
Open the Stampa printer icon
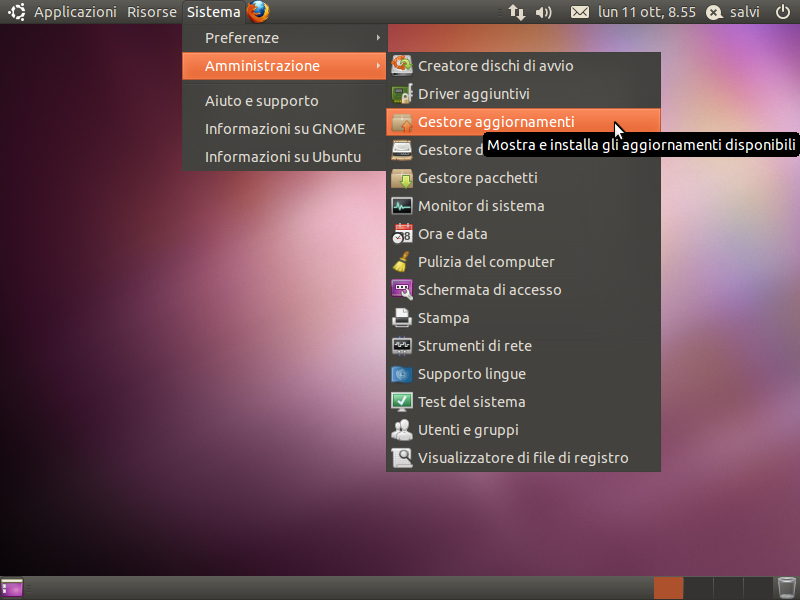pyautogui.click(x=402, y=318)
